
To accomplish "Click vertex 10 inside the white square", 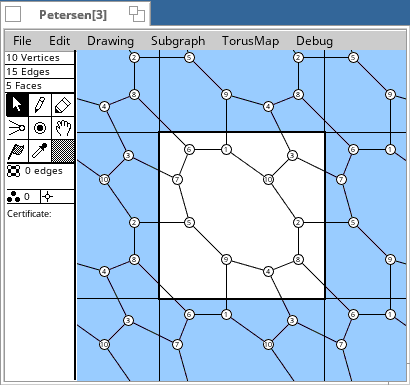I will point(268,179).
